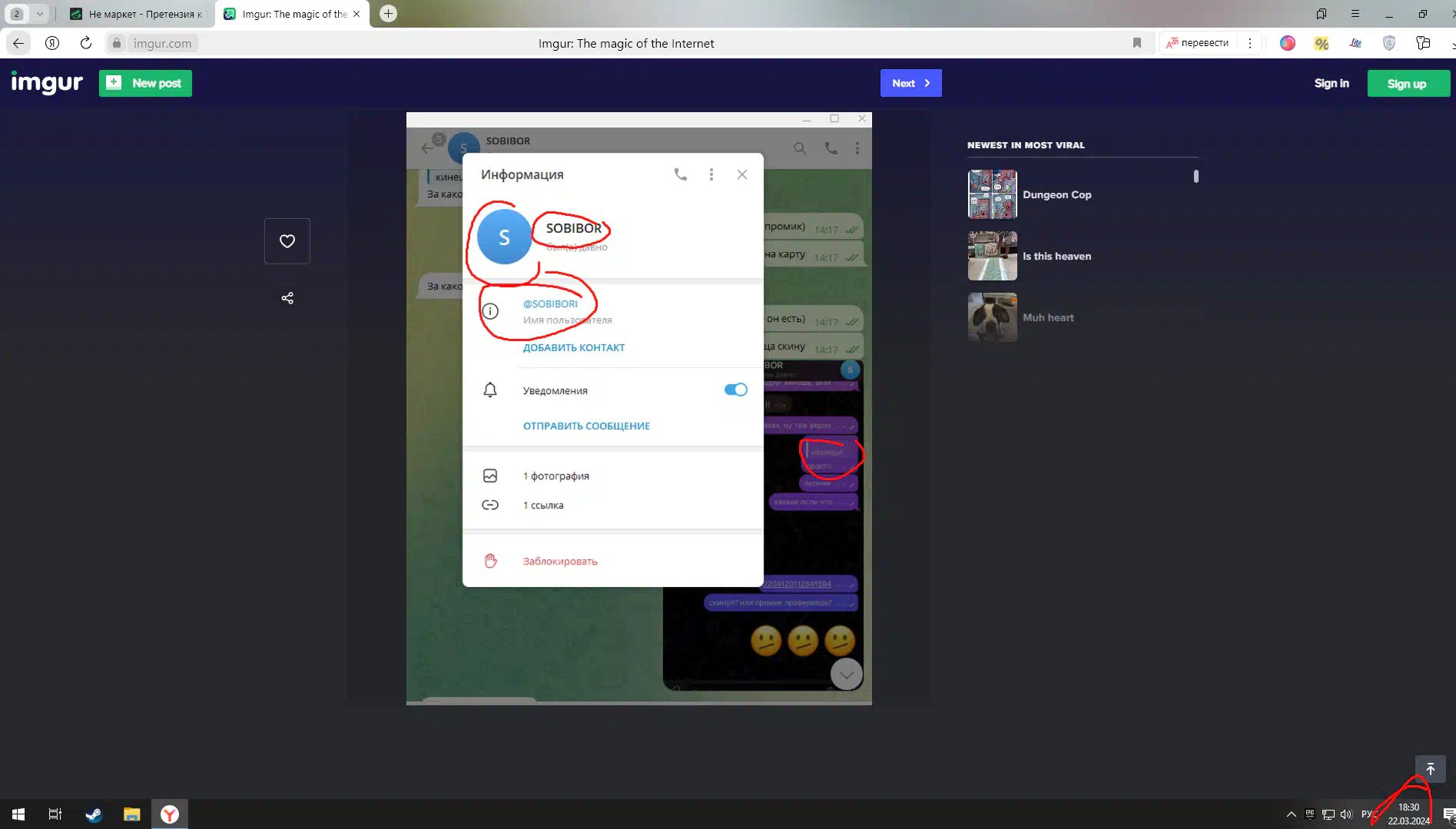Toggle the Уведомления switch
The width and height of the screenshot is (1456, 829).
pyautogui.click(x=735, y=390)
